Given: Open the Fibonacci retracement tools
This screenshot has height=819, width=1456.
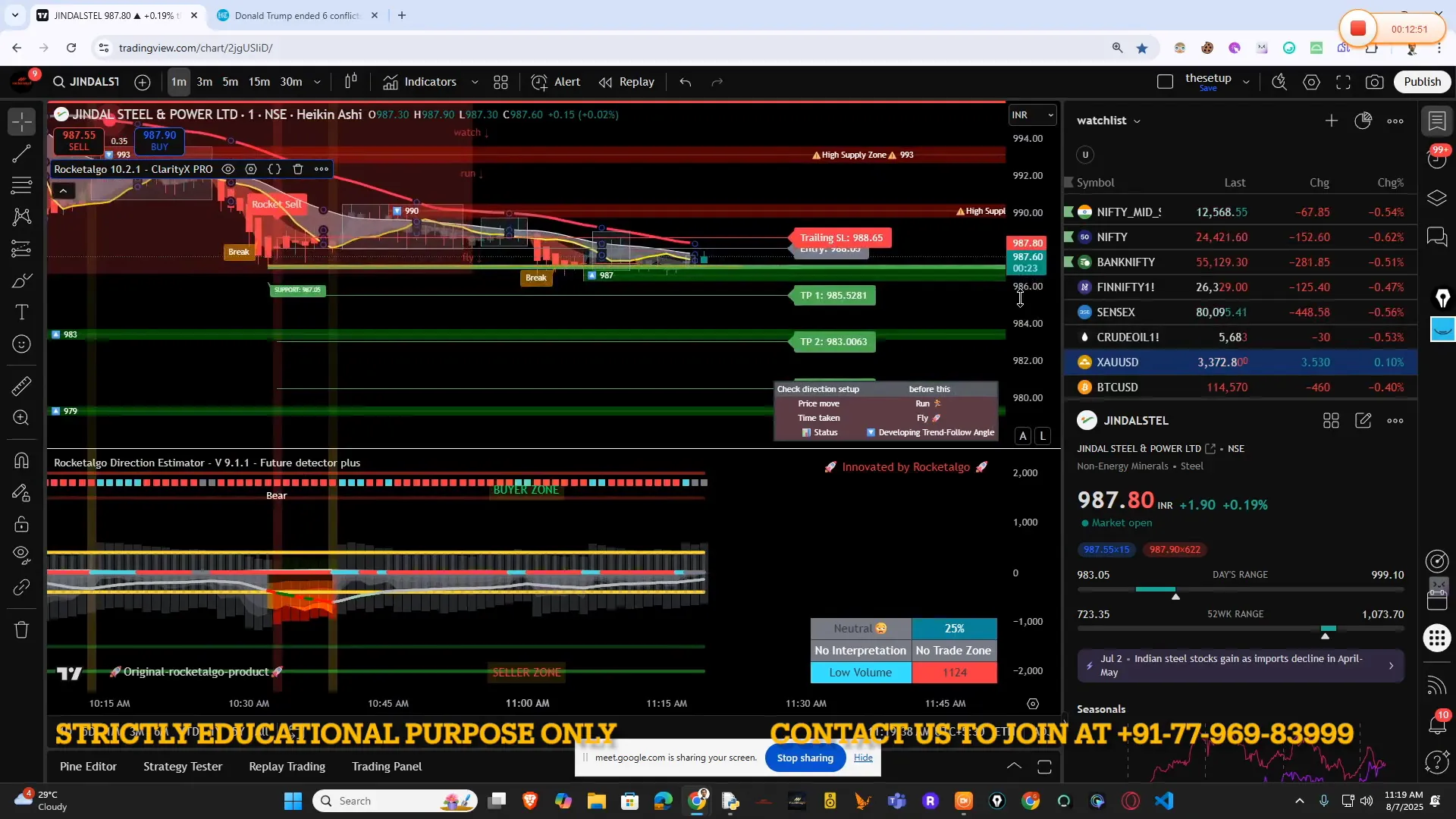Looking at the screenshot, I should tap(22, 185).
